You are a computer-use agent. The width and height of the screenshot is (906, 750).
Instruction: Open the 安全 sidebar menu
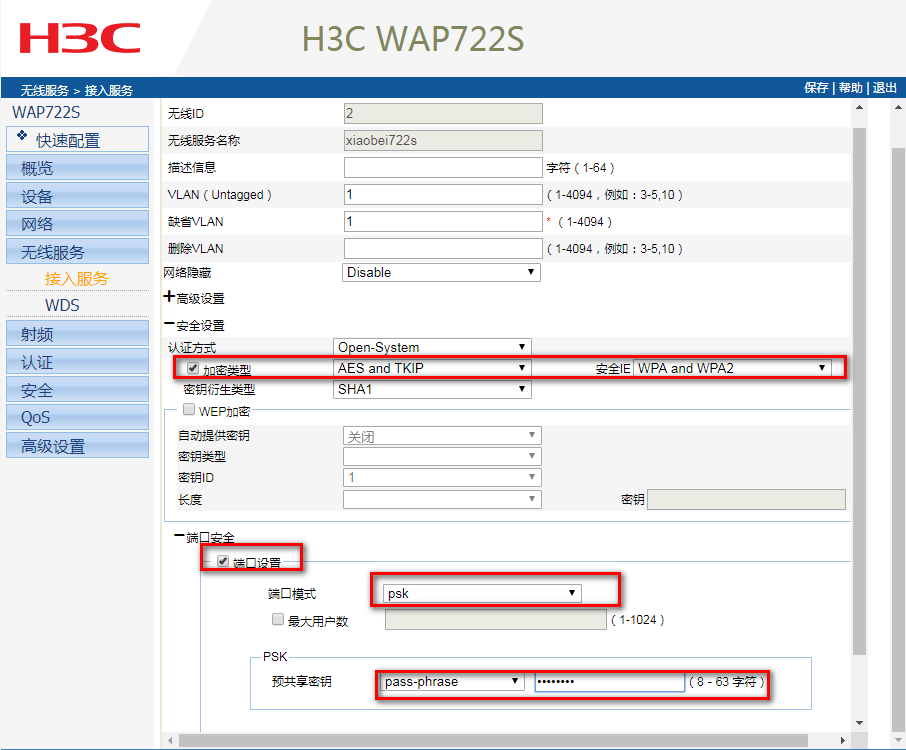pyautogui.click(x=77, y=389)
